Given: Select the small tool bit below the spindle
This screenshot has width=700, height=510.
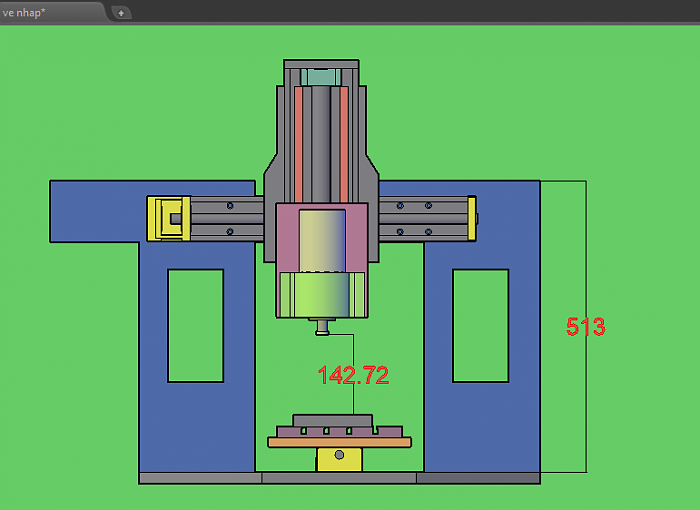Looking at the screenshot, I should click(323, 326).
